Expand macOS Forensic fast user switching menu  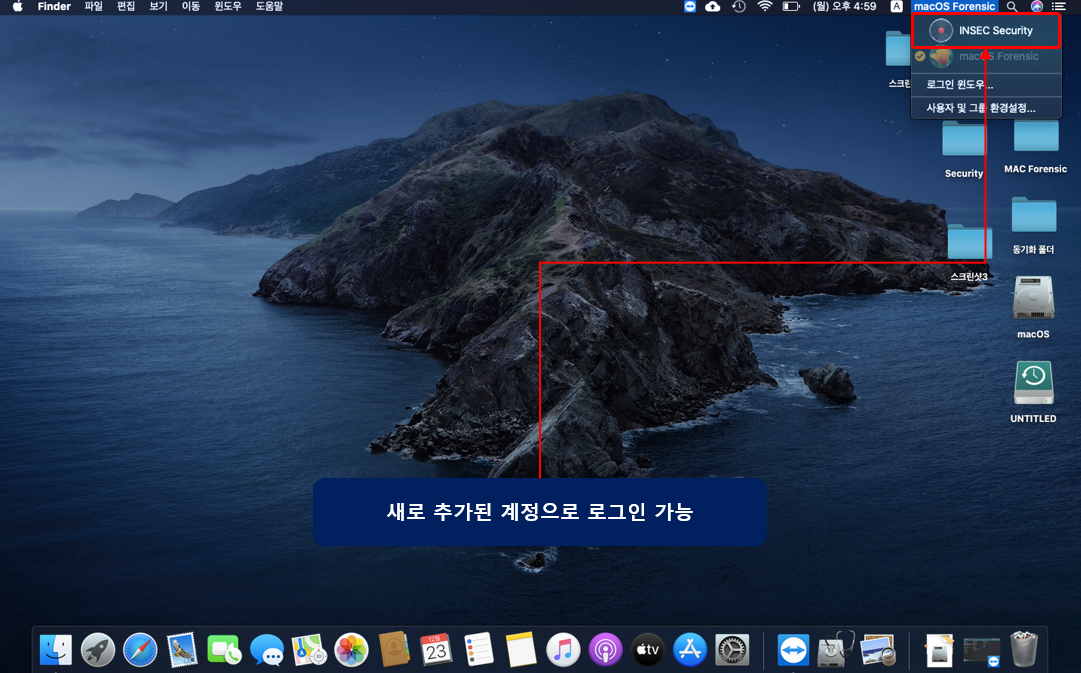pyautogui.click(x=954, y=6)
